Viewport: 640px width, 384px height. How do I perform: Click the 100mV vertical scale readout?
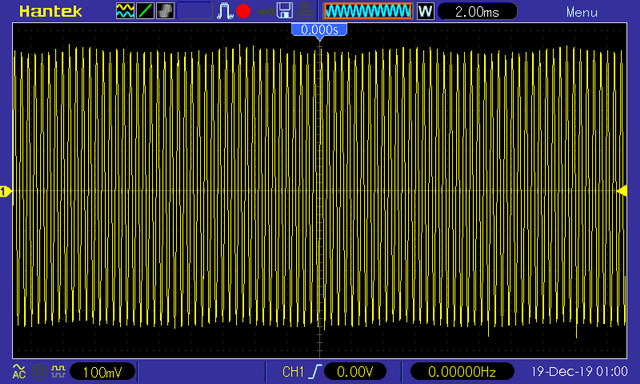[x=102, y=372]
